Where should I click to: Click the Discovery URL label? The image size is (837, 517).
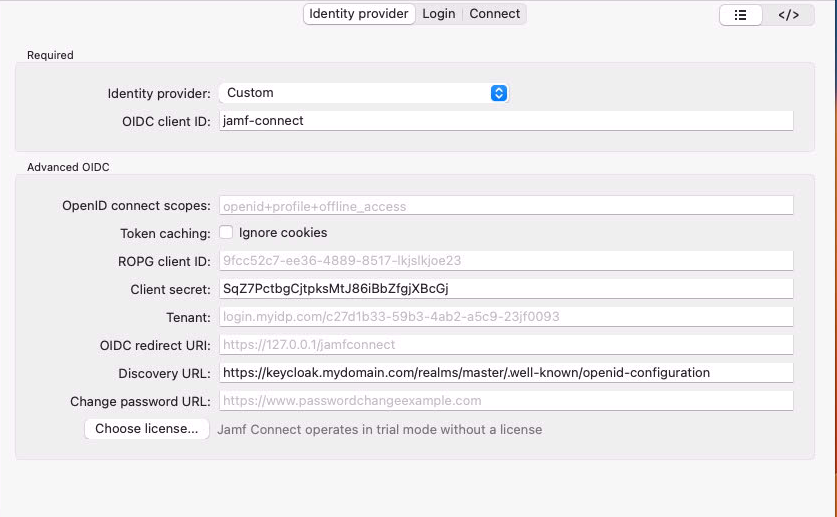click(164, 373)
